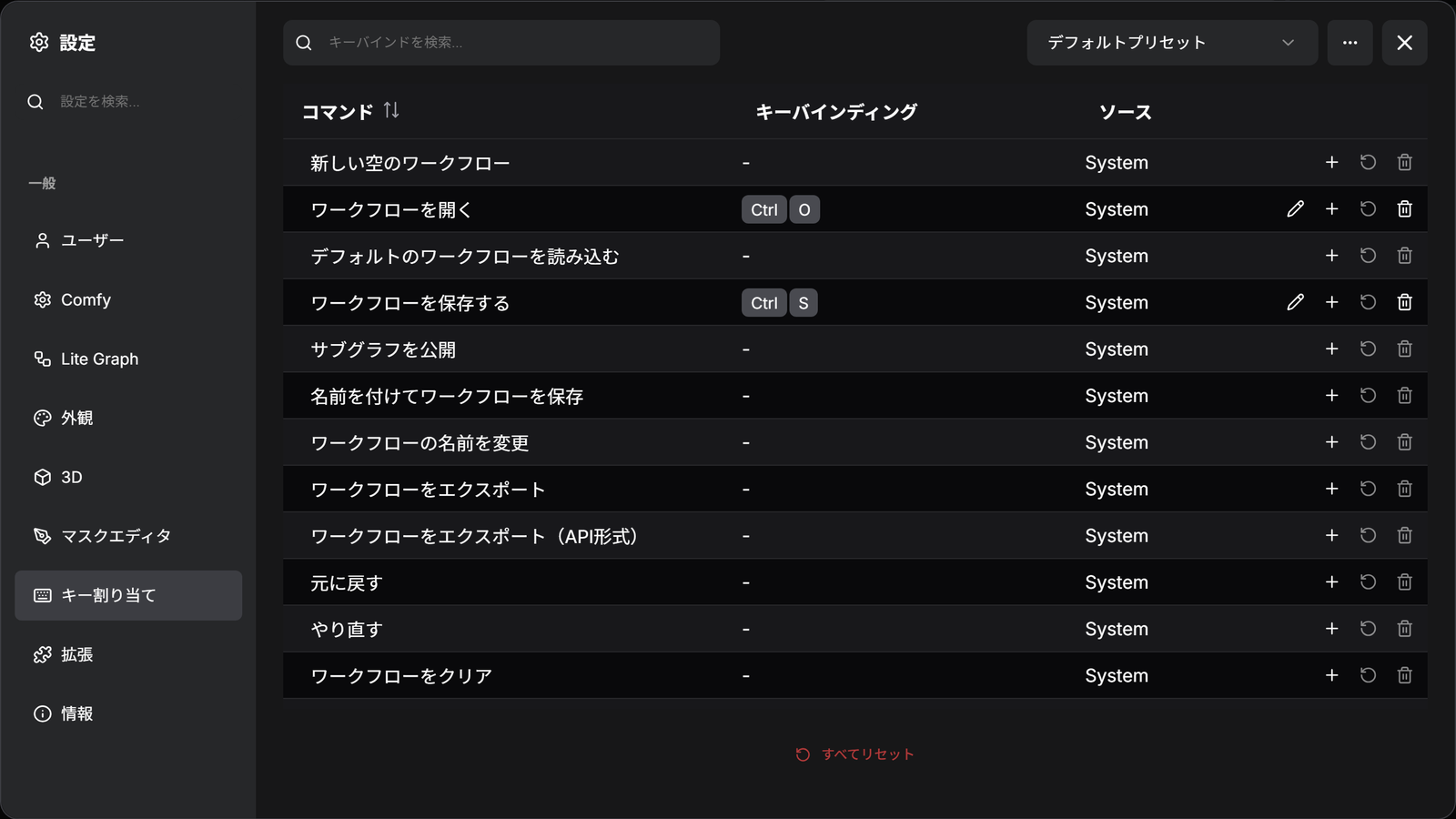Delete keybinding for ワークフローをエクスポート（API形式）

point(1404,535)
